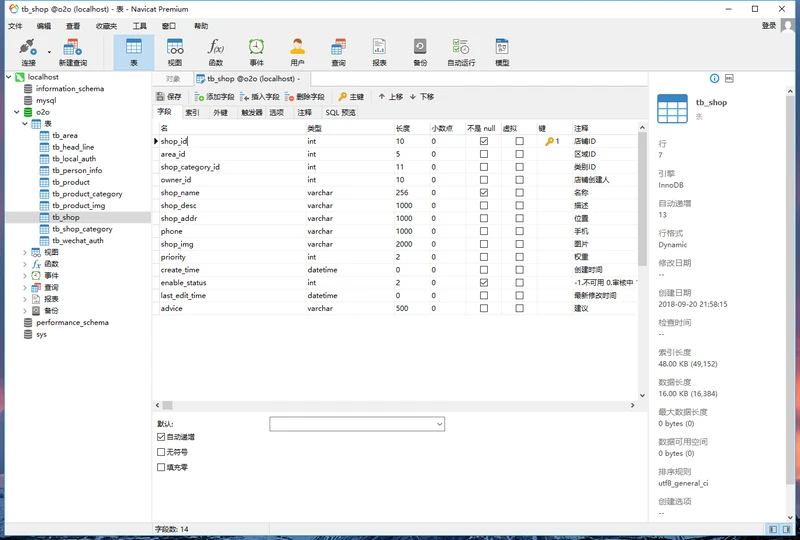This screenshot has height=540, width=800.
Task: Open the 自动运行 (Automation) toolbar icon
Action: (x=461, y=51)
